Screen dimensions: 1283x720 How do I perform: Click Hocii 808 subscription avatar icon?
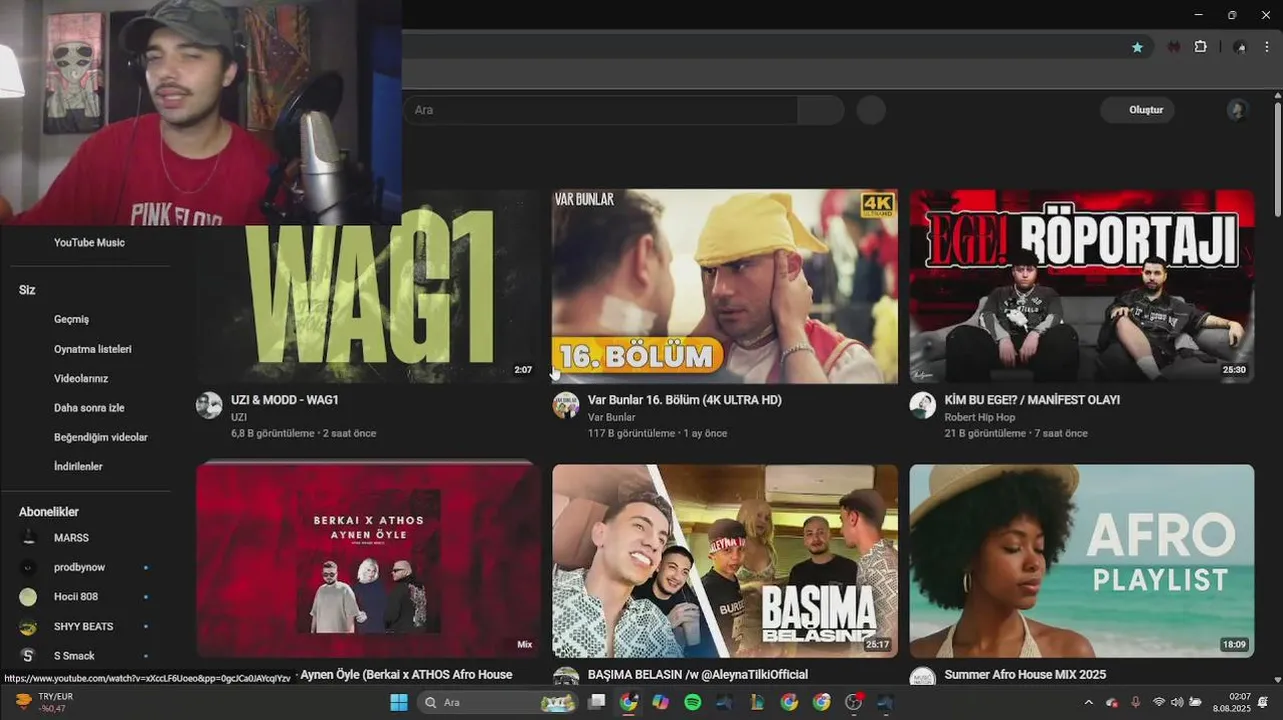pyautogui.click(x=29, y=597)
